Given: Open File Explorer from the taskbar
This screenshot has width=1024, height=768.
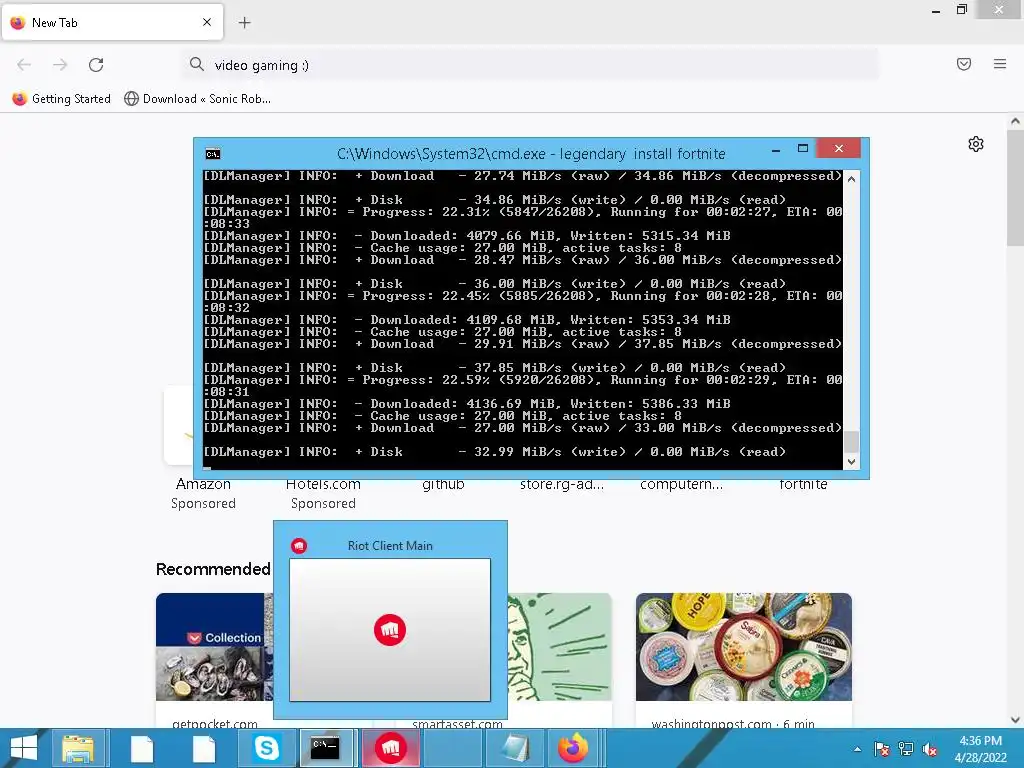Looking at the screenshot, I should (78, 748).
